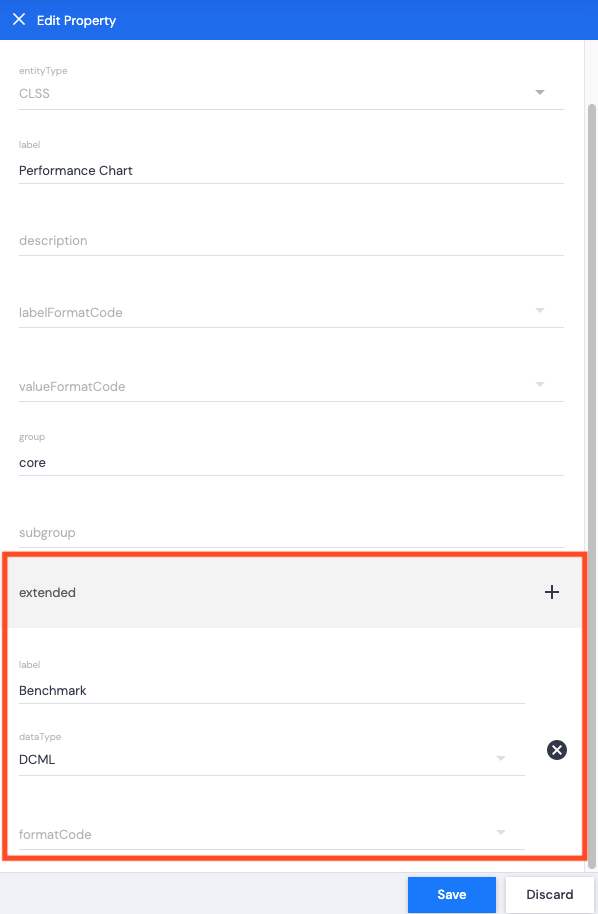Image resolution: width=598 pixels, height=914 pixels.
Task: Expand the valueFormatCode dropdown arrow
Action: pyautogui.click(x=540, y=384)
